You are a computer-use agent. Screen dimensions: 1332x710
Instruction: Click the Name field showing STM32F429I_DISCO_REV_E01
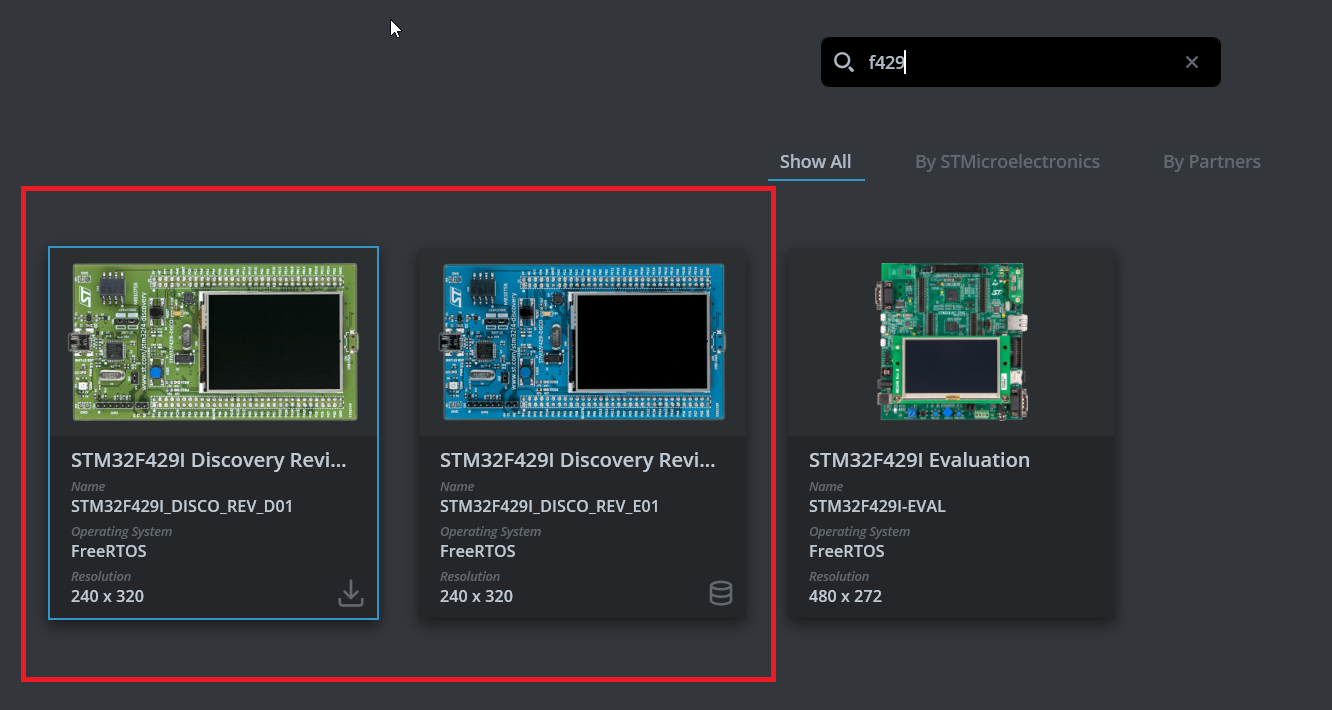(x=550, y=506)
